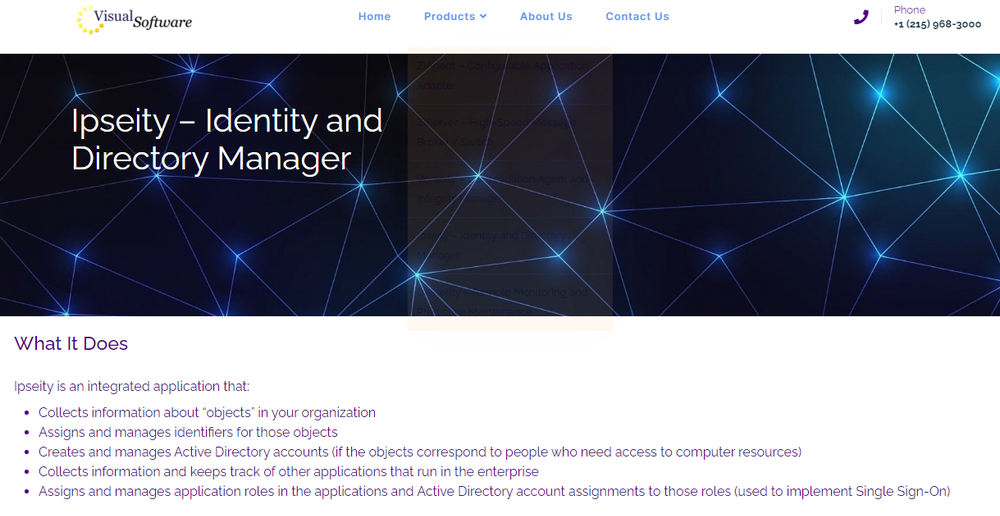Viewport: 1000px width, 516px height.
Task: Open the Contact Us page
Action: pyautogui.click(x=637, y=17)
